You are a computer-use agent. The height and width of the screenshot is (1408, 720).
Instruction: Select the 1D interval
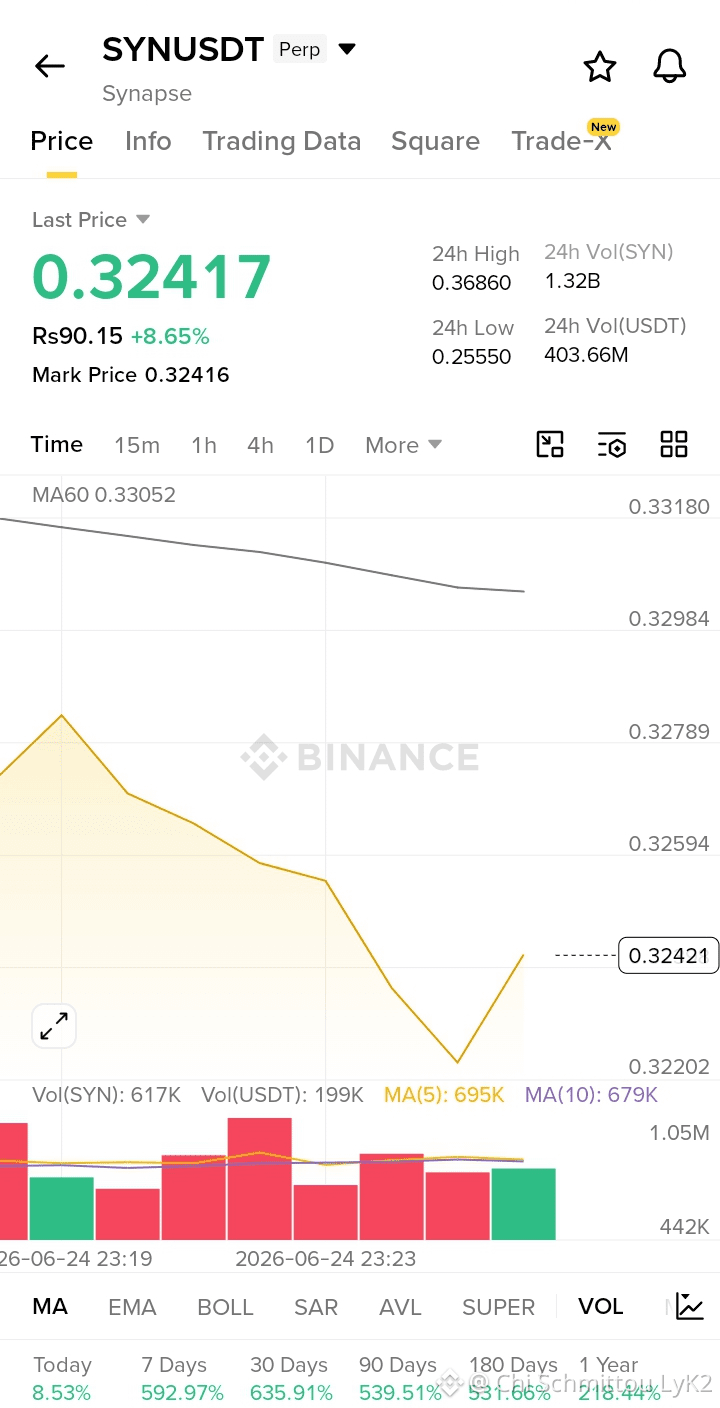(319, 445)
